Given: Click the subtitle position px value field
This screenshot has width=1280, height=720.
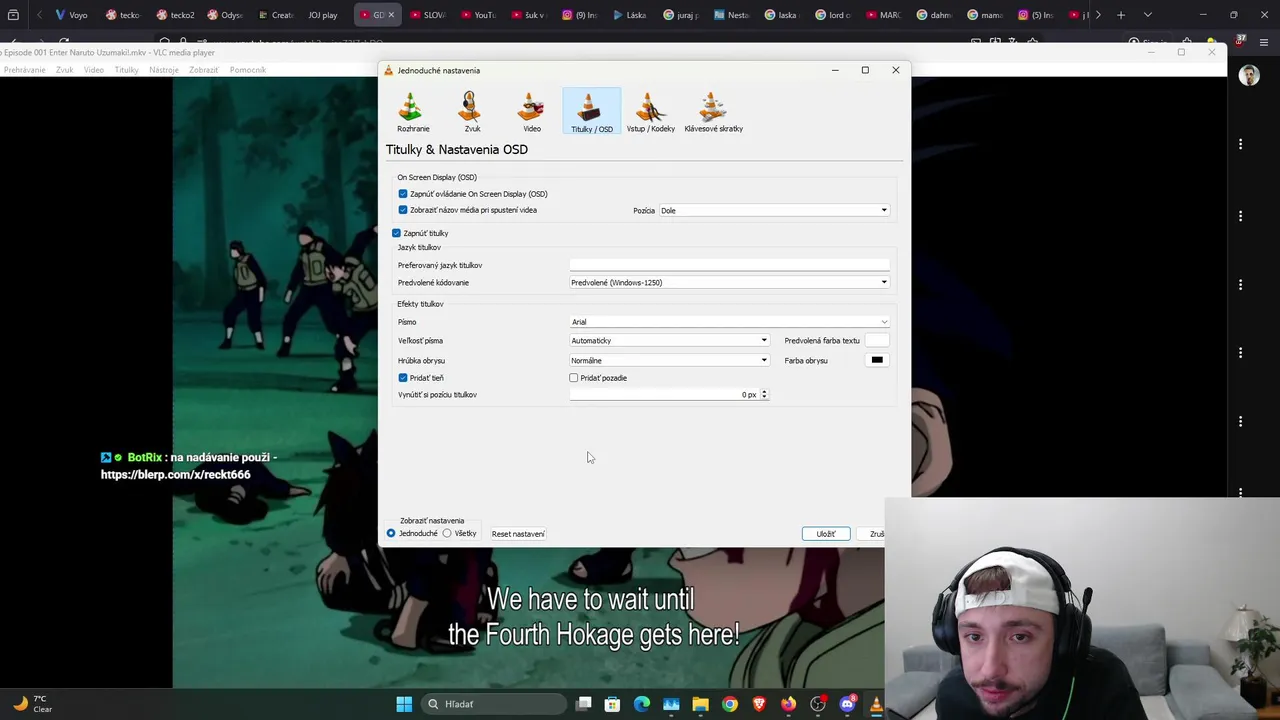Looking at the screenshot, I should [x=664, y=394].
